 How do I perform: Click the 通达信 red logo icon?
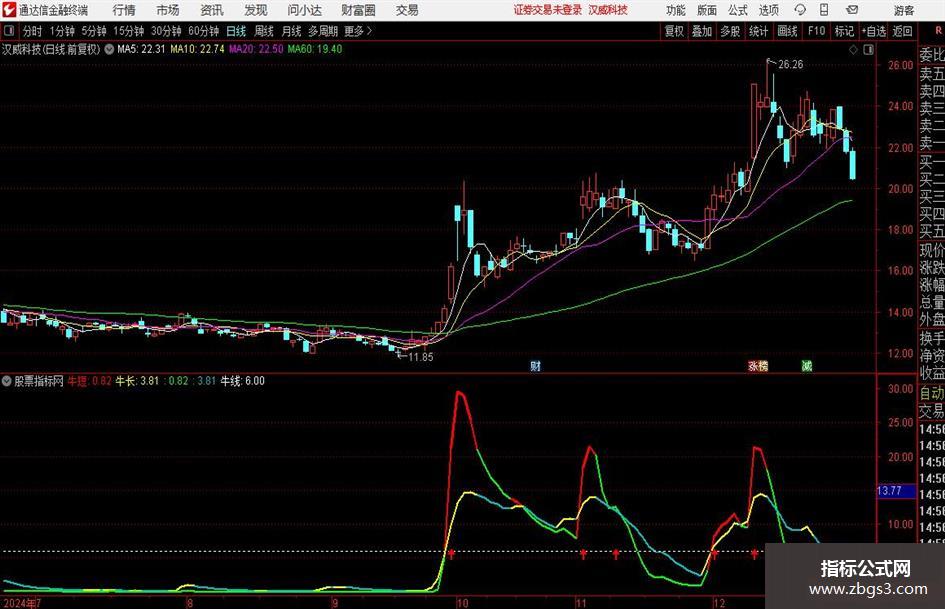coord(9,10)
